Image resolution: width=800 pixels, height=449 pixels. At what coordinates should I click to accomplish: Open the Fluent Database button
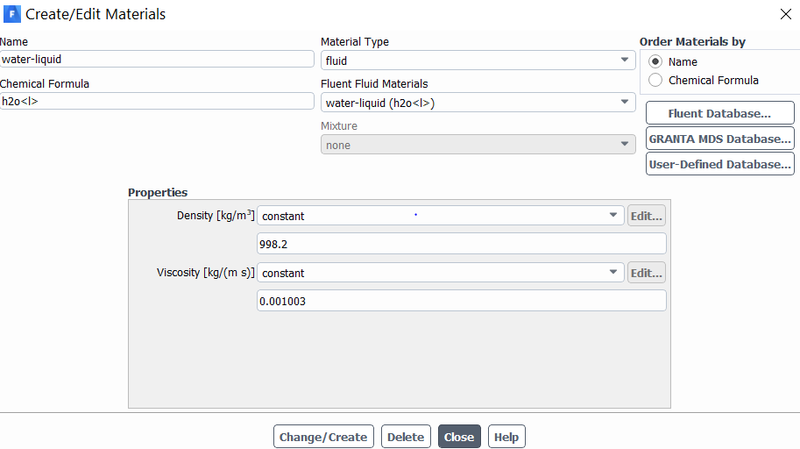[720, 113]
